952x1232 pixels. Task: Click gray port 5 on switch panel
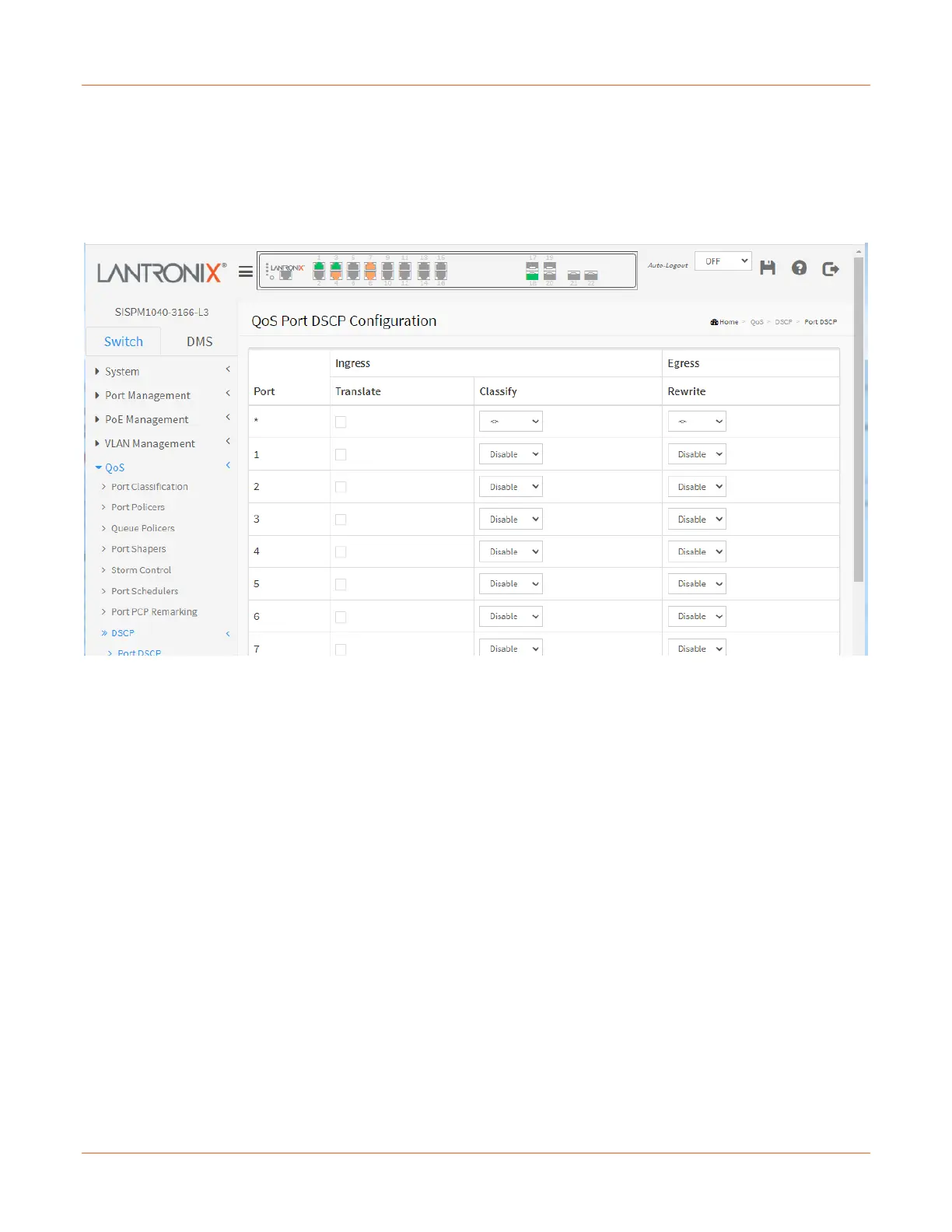(x=353, y=267)
